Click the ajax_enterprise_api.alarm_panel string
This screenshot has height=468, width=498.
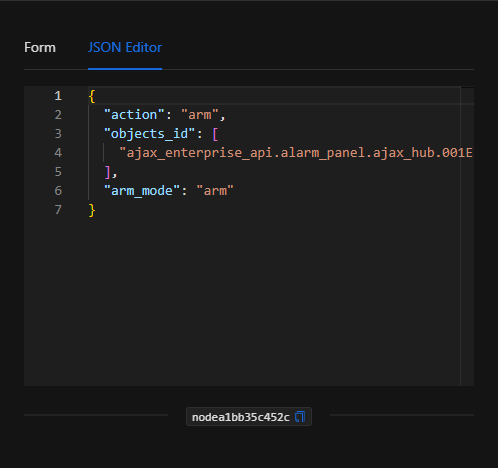click(x=296, y=153)
